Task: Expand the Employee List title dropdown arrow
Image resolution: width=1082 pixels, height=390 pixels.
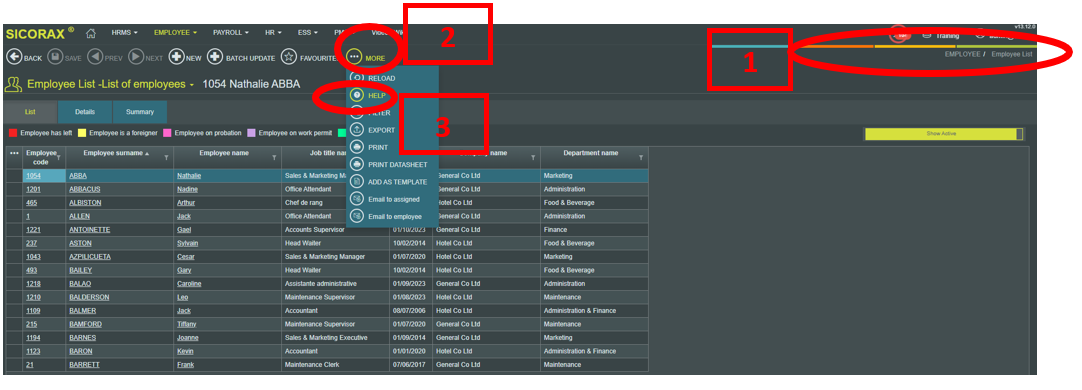Action: coord(192,86)
